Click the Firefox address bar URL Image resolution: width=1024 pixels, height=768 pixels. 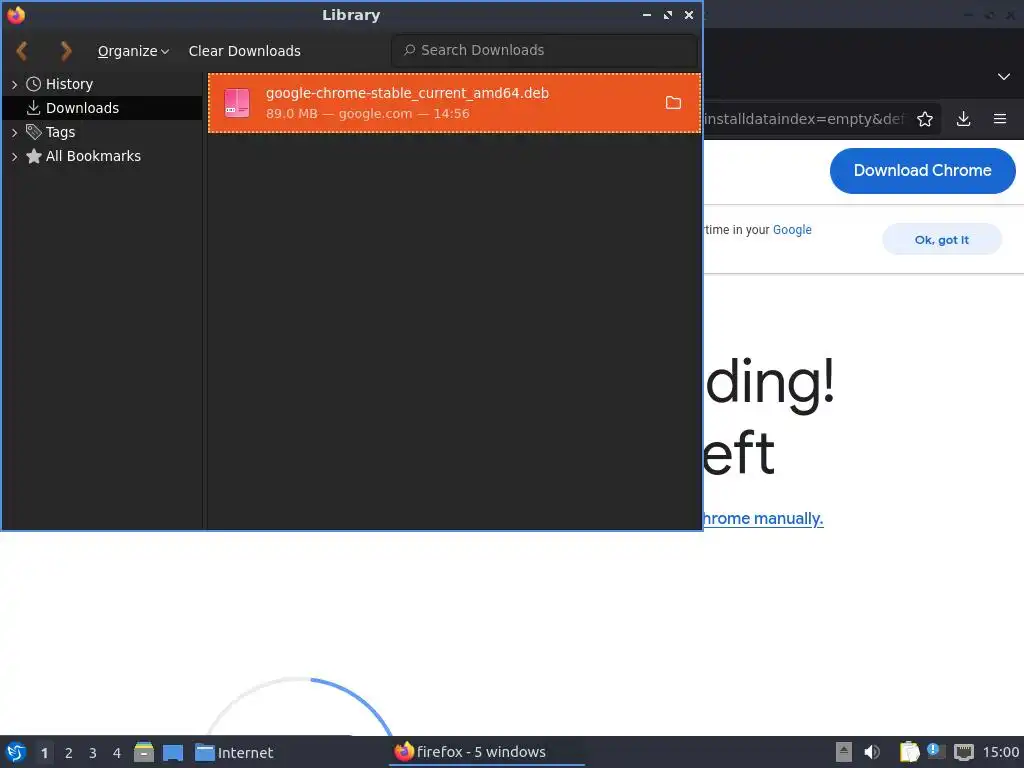click(x=805, y=119)
